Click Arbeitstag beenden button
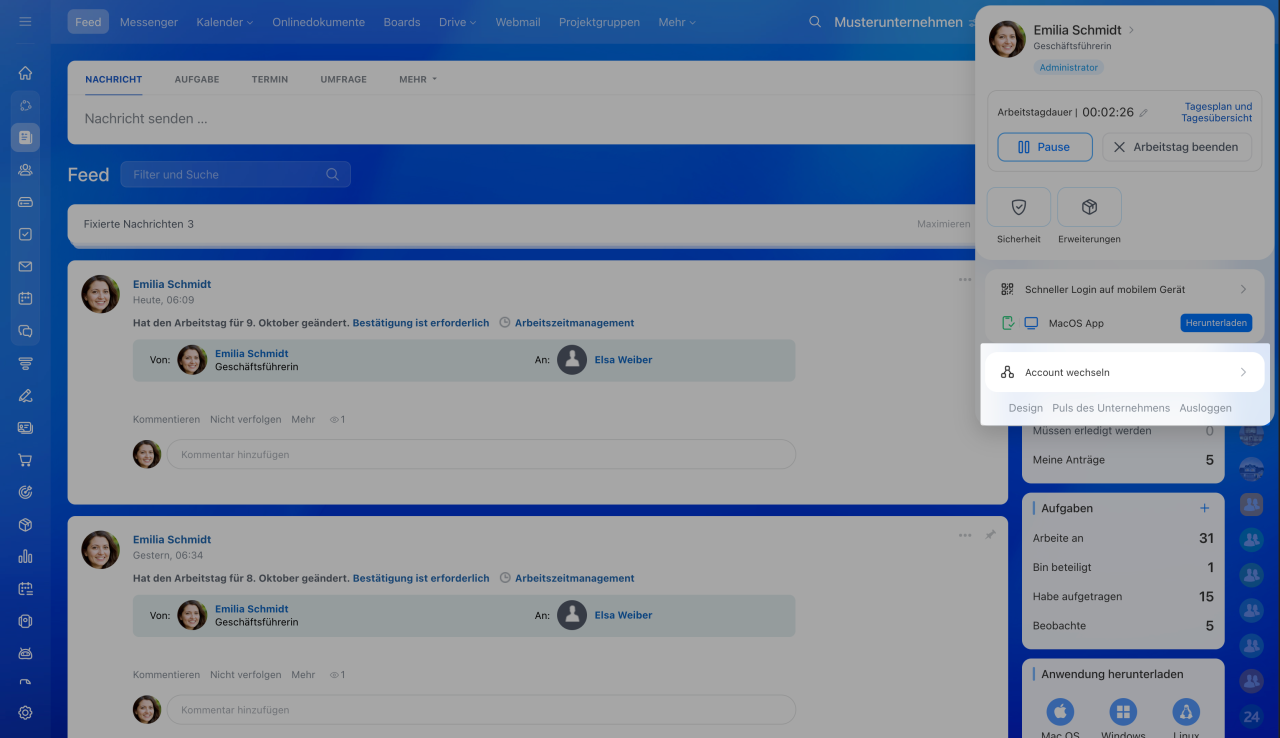1280x738 pixels. click(1177, 147)
